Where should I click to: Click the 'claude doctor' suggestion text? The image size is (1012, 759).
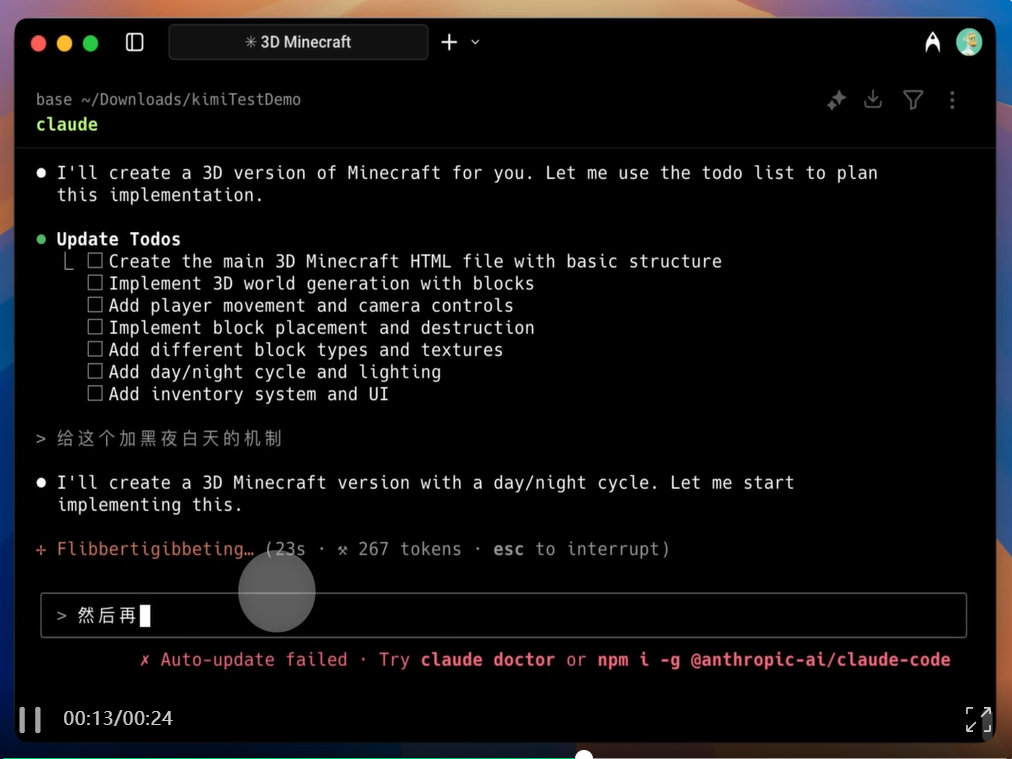[488, 660]
